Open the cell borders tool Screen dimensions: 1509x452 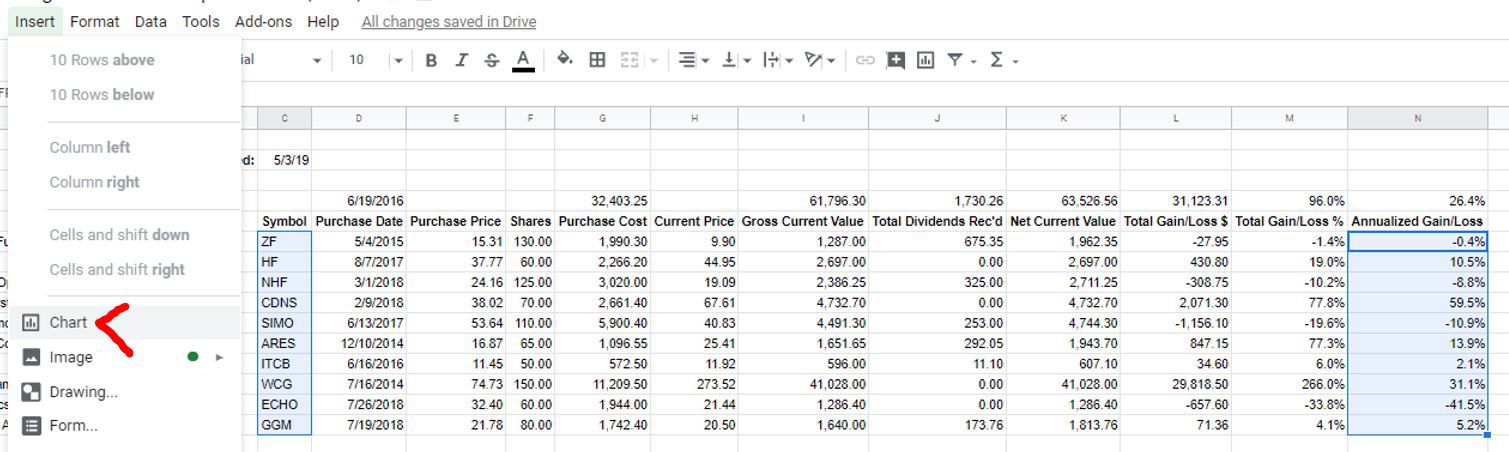click(597, 60)
